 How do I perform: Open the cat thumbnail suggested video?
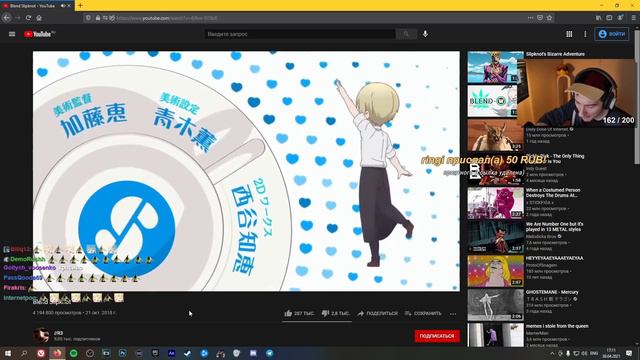point(495,135)
